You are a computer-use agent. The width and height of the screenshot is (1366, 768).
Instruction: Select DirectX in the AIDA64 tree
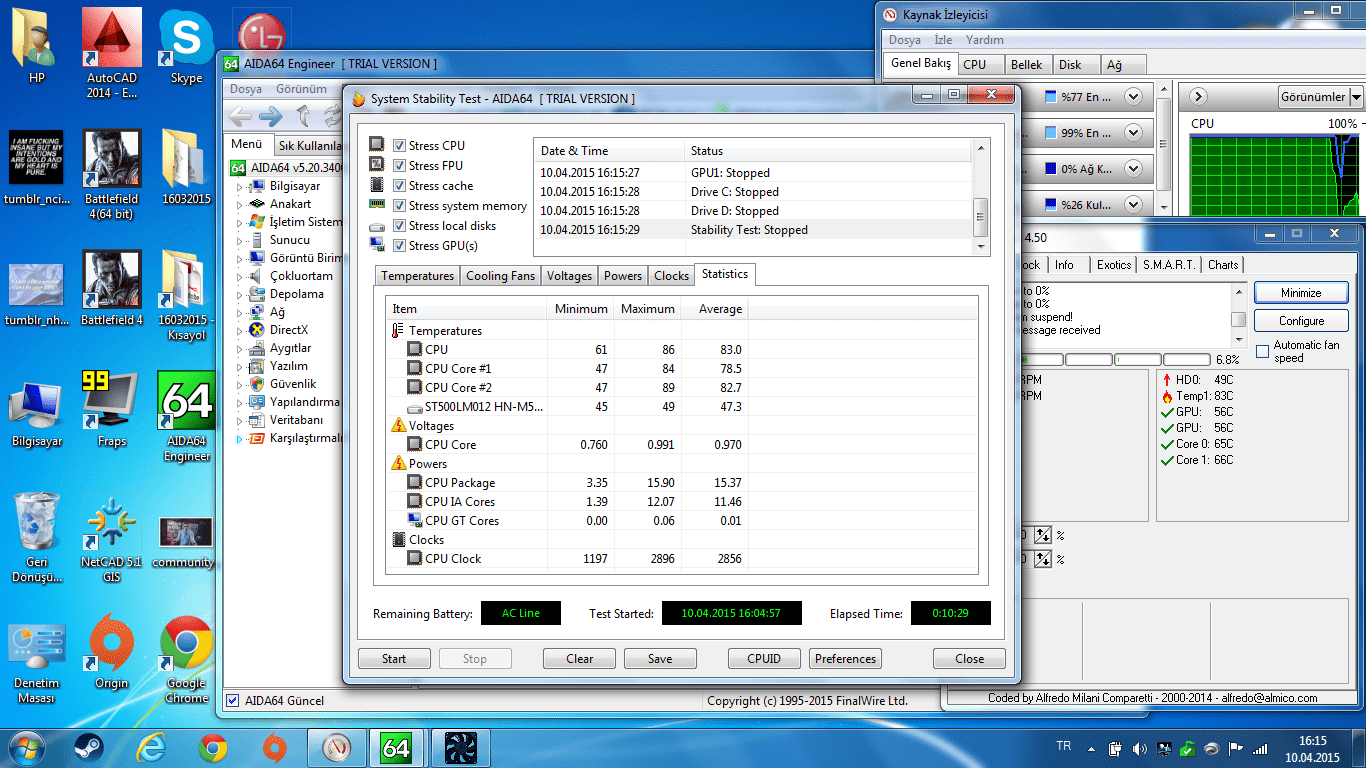click(289, 330)
